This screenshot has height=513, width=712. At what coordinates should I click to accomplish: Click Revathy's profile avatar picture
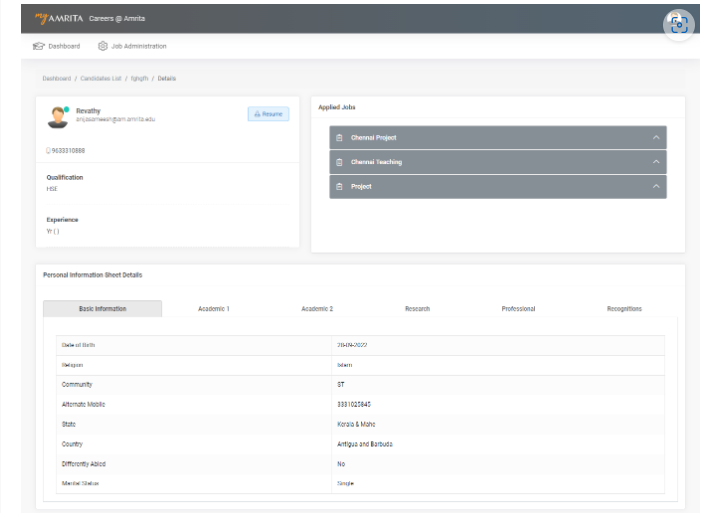[58, 117]
